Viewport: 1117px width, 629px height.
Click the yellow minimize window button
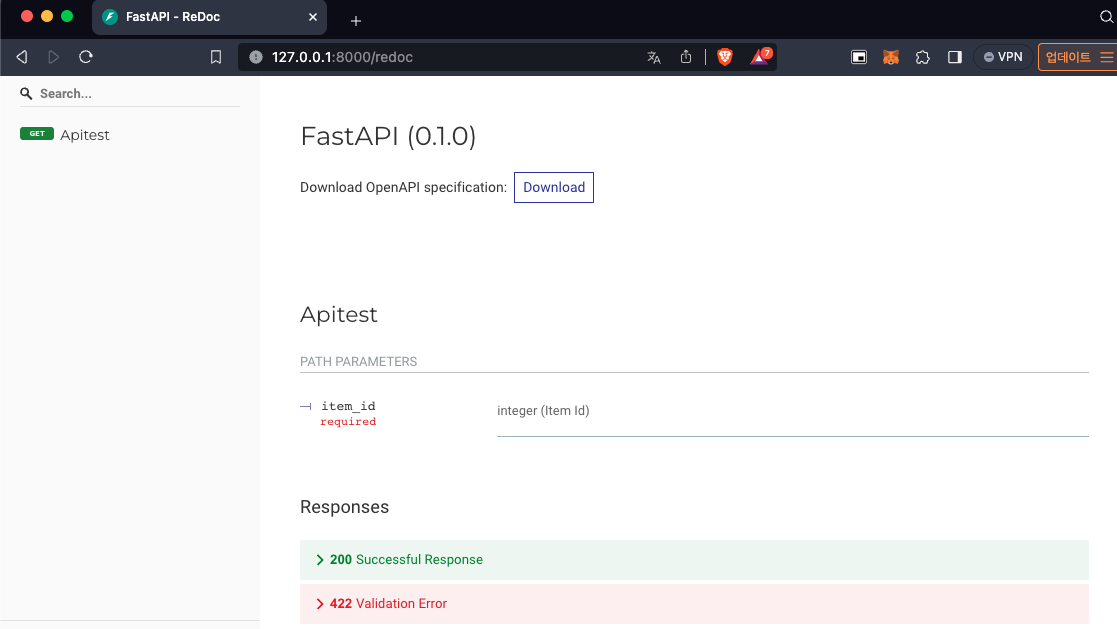[x=47, y=16]
